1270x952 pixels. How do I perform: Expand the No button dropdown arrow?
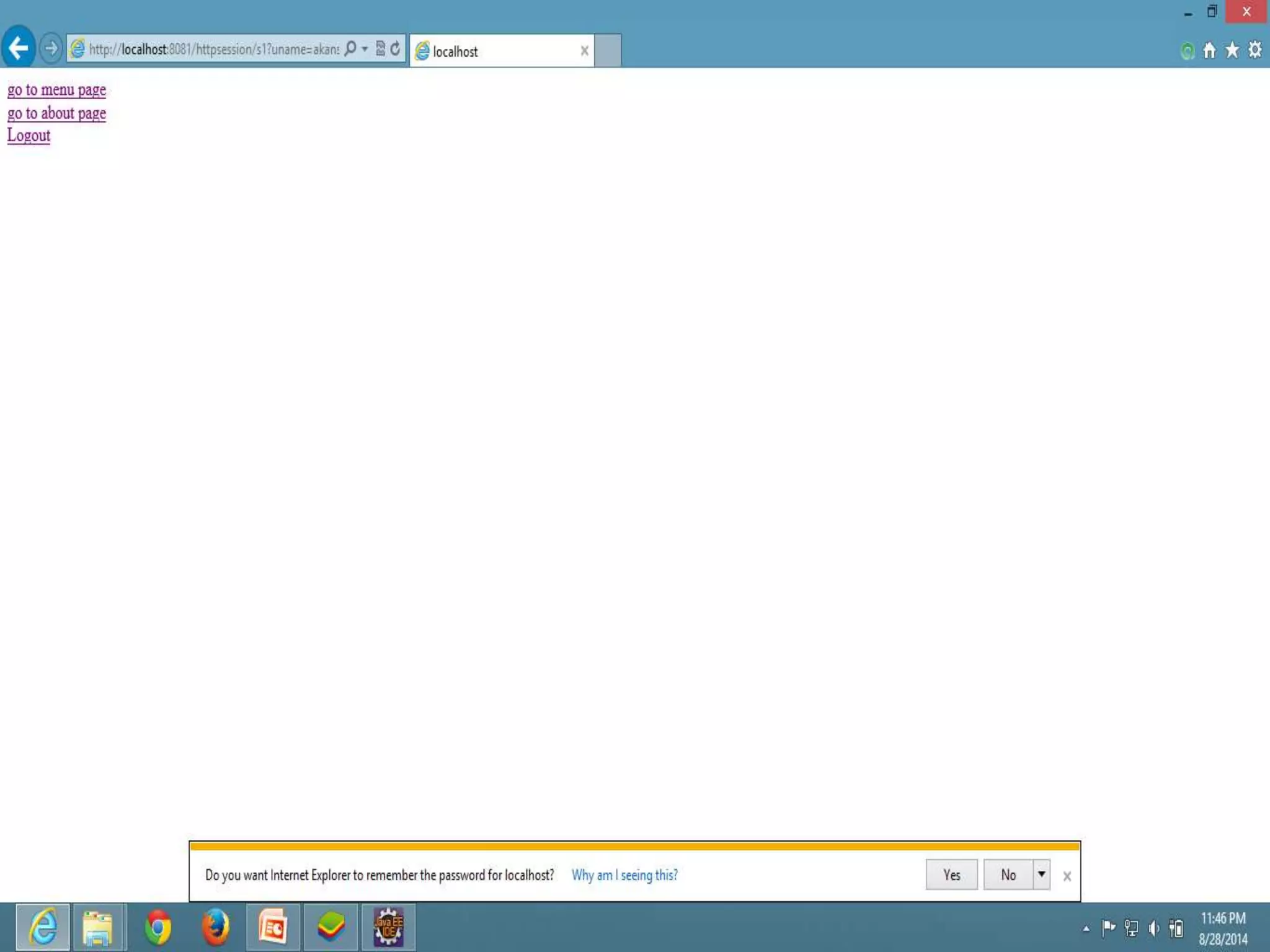pyautogui.click(x=1041, y=875)
